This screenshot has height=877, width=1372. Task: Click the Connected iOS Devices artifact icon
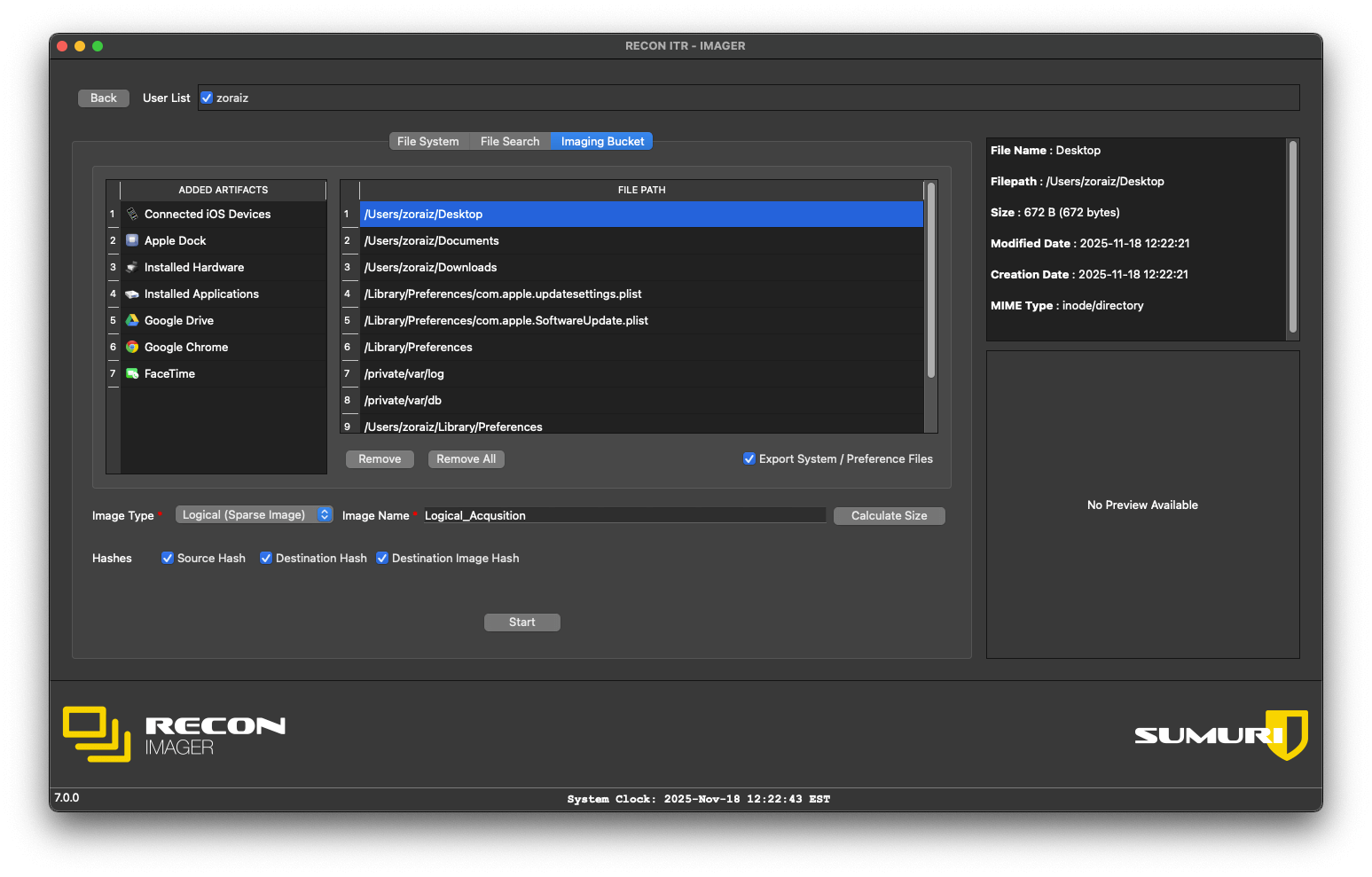click(x=132, y=214)
